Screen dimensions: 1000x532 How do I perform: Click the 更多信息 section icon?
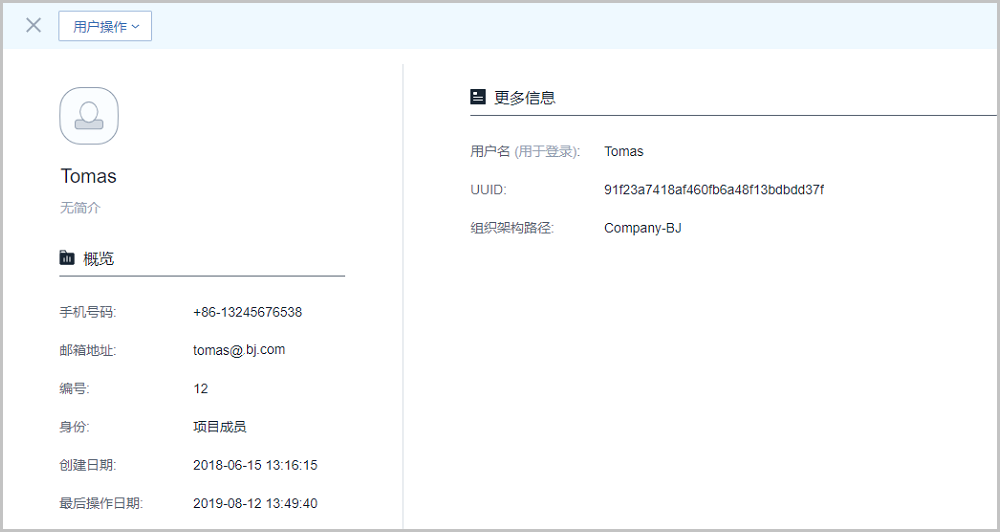pos(478,97)
